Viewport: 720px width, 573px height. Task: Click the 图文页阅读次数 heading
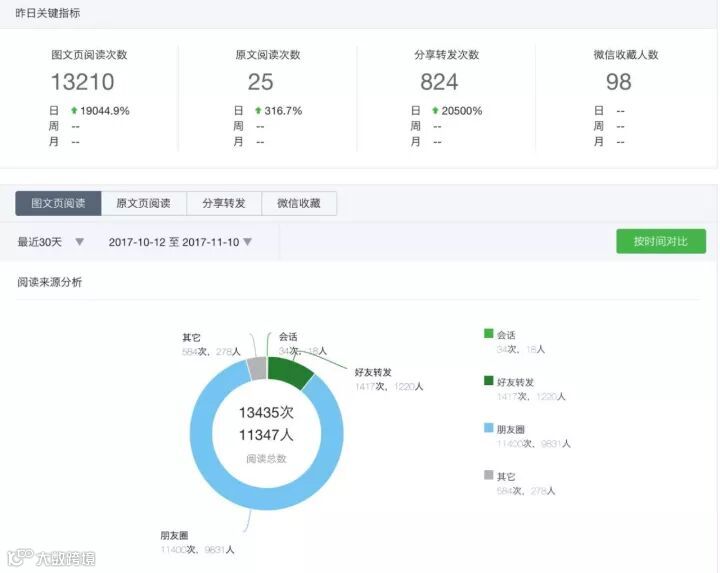89,55
